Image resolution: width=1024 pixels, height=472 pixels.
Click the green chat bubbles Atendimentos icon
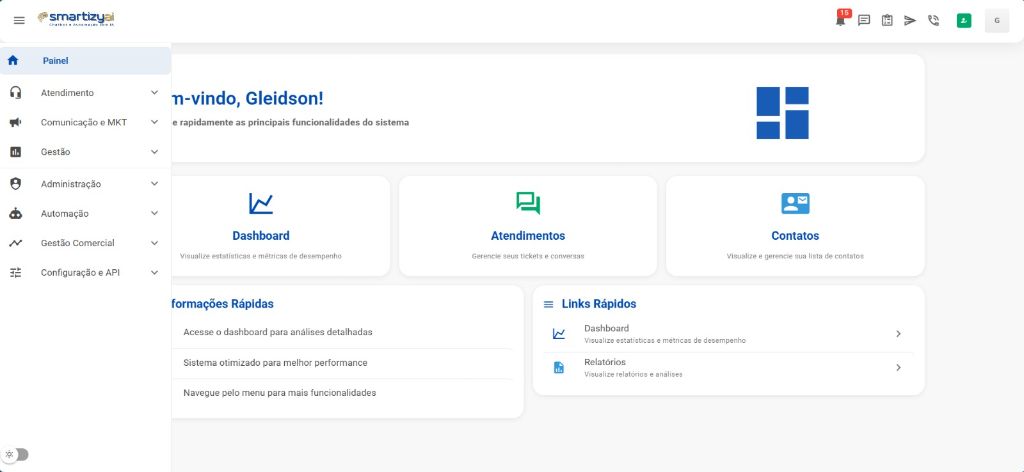528,203
